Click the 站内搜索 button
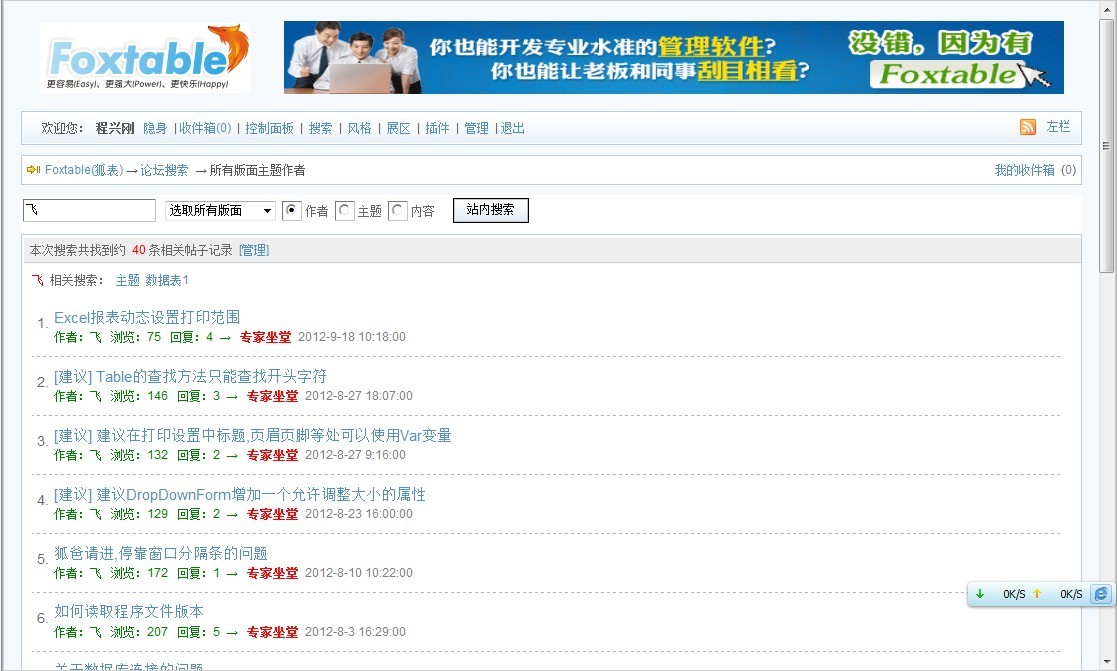 pyautogui.click(x=491, y=210)
